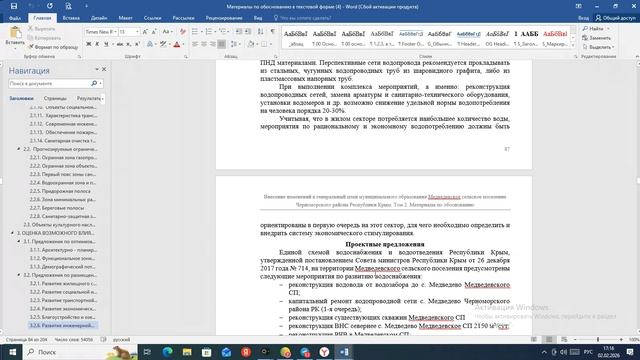Open the Файл tab
The image size is (640, 360).
pyautogui.click(x=15, y=18)
